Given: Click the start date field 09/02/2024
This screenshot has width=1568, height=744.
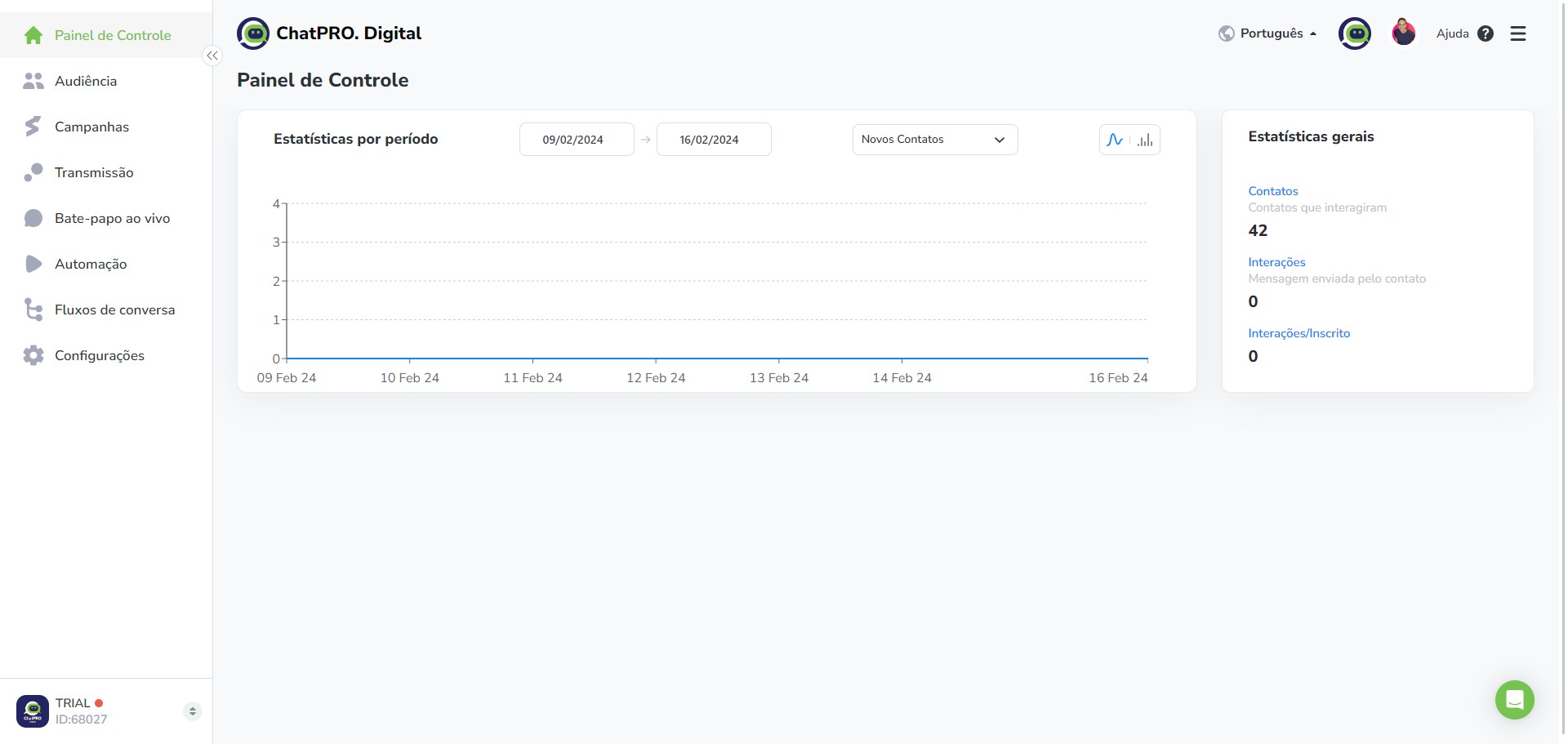Looking at the screenshot, I should pos(577,140).
